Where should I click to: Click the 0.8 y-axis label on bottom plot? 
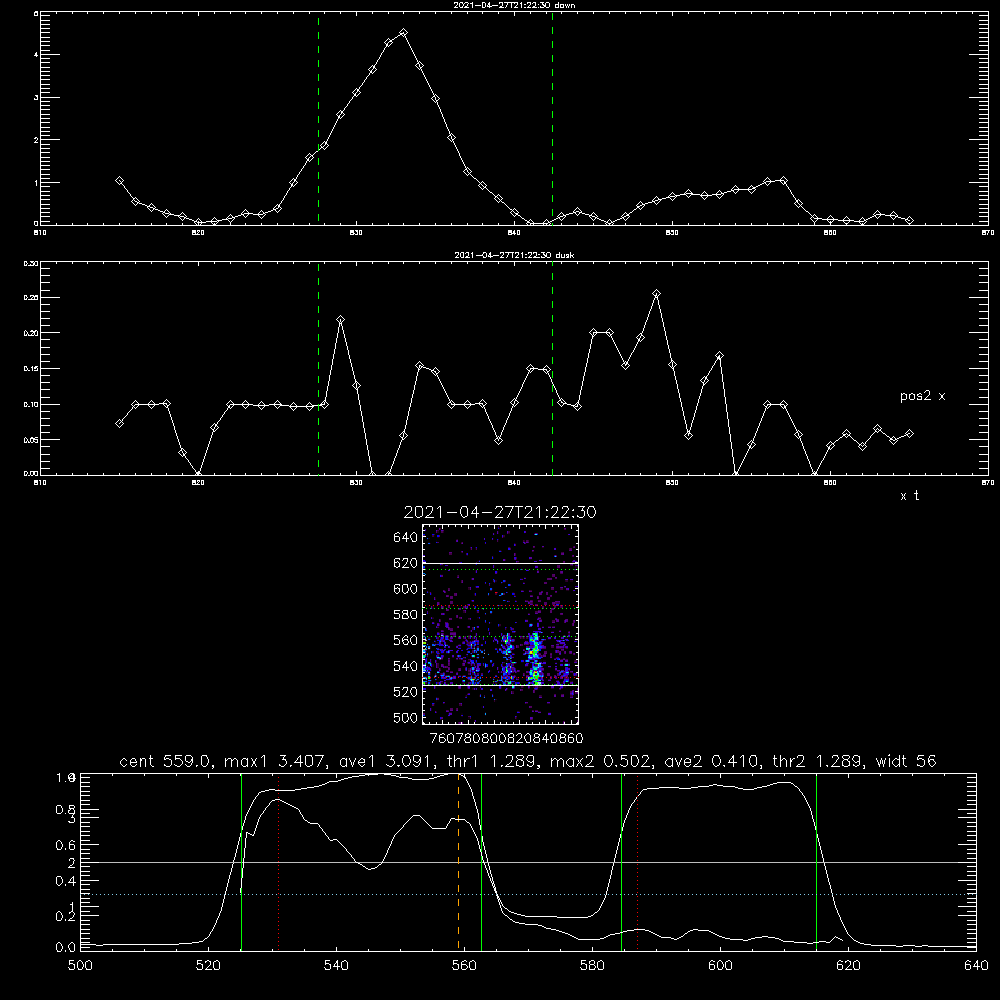coord(66,810)
